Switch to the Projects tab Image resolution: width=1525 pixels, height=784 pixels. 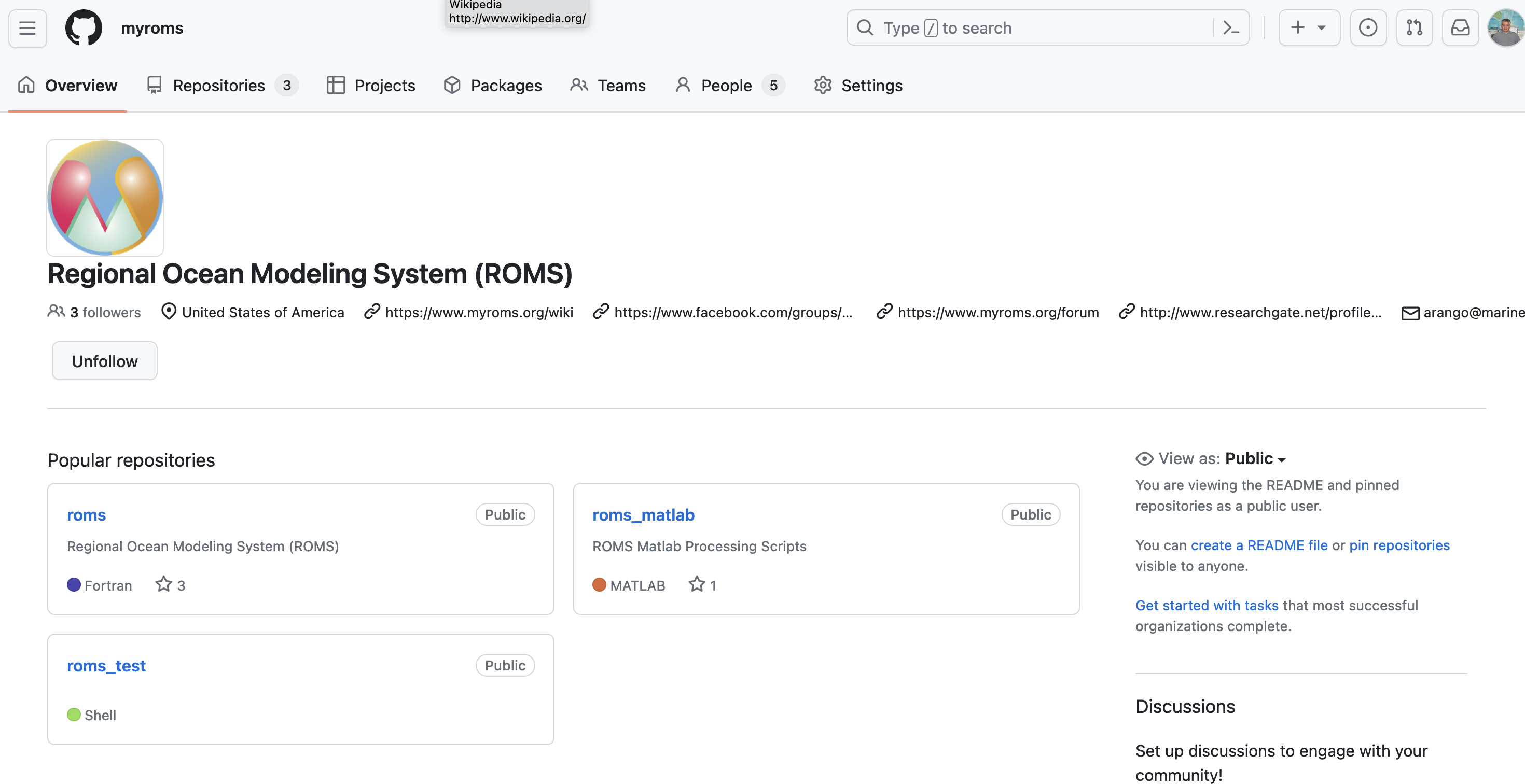pos(371,85)
